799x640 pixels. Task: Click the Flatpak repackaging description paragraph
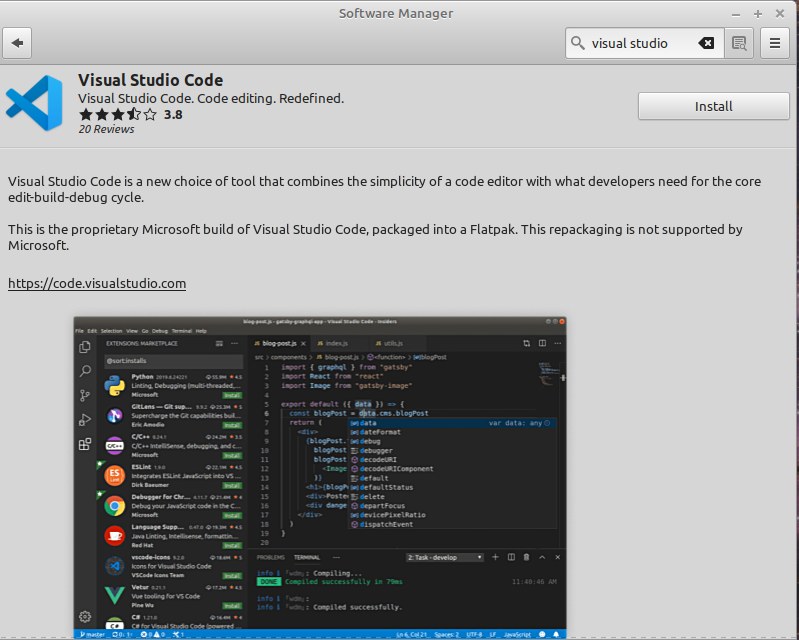coord(375,237)
